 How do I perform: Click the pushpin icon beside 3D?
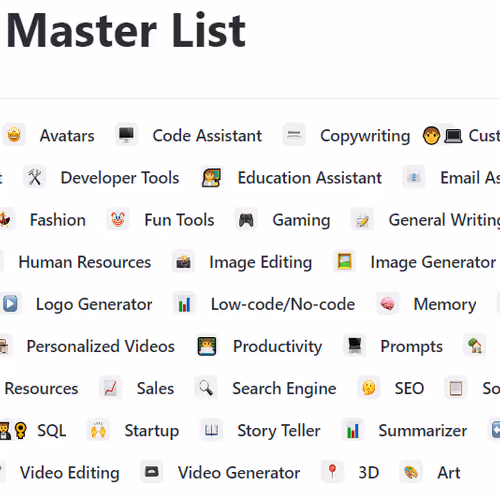click(x=332, y=472)
